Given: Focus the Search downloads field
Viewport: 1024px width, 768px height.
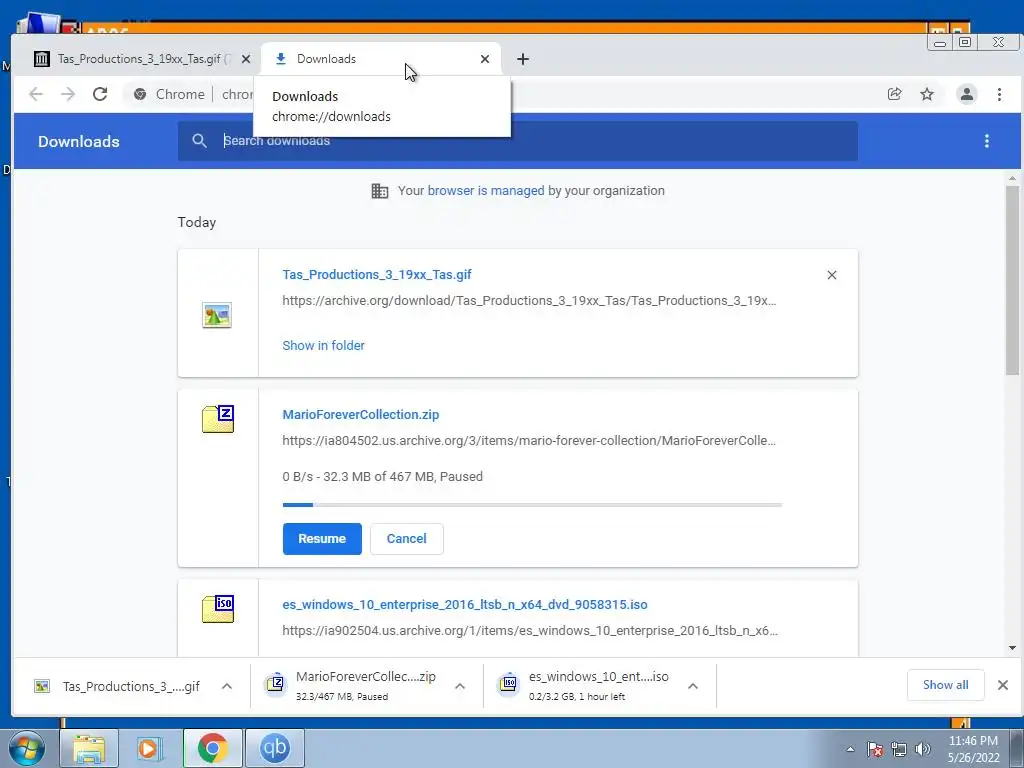Looking at the screenshot, I should click(517, 141).
